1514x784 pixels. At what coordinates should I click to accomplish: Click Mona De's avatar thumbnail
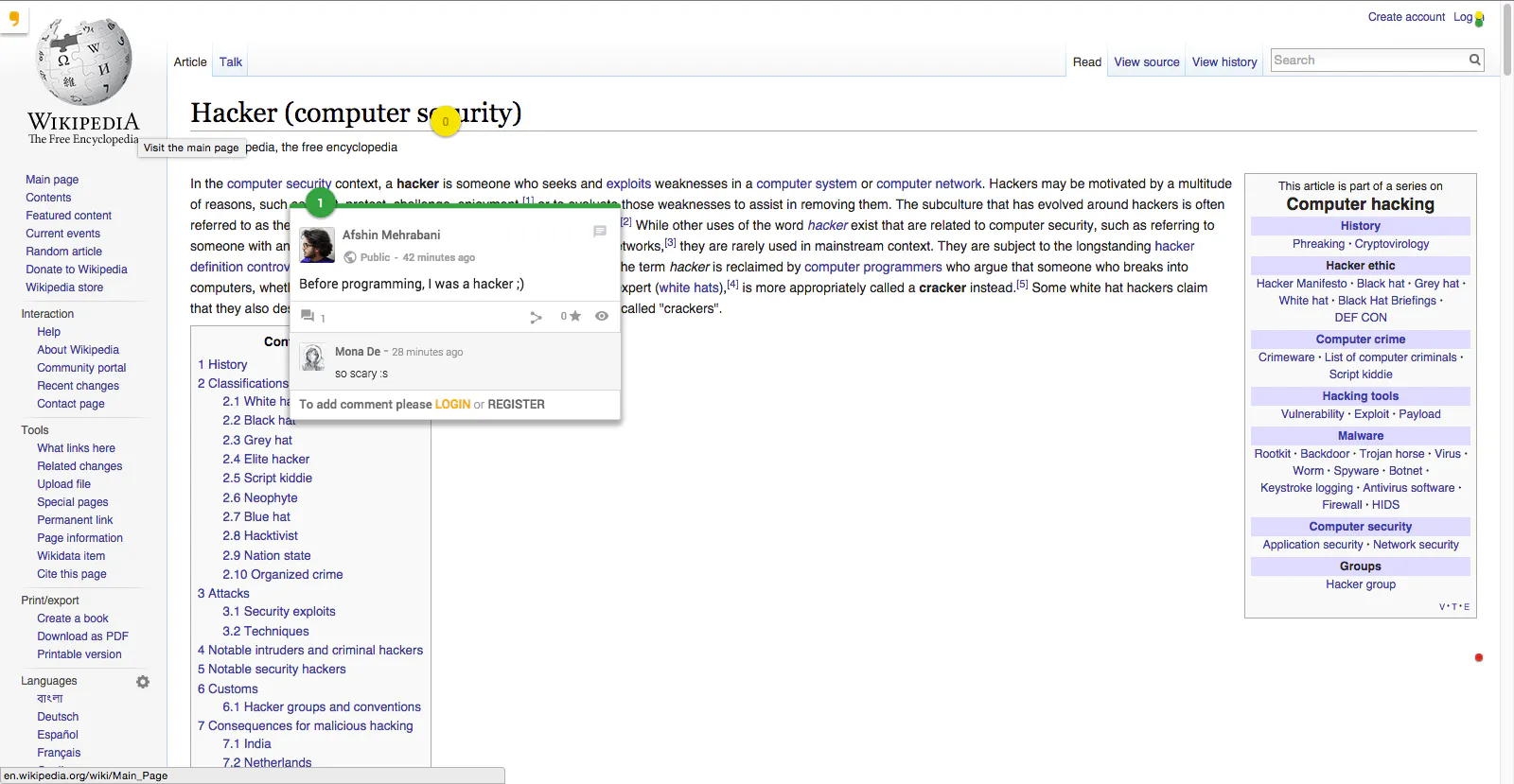[x=313, y=357]
